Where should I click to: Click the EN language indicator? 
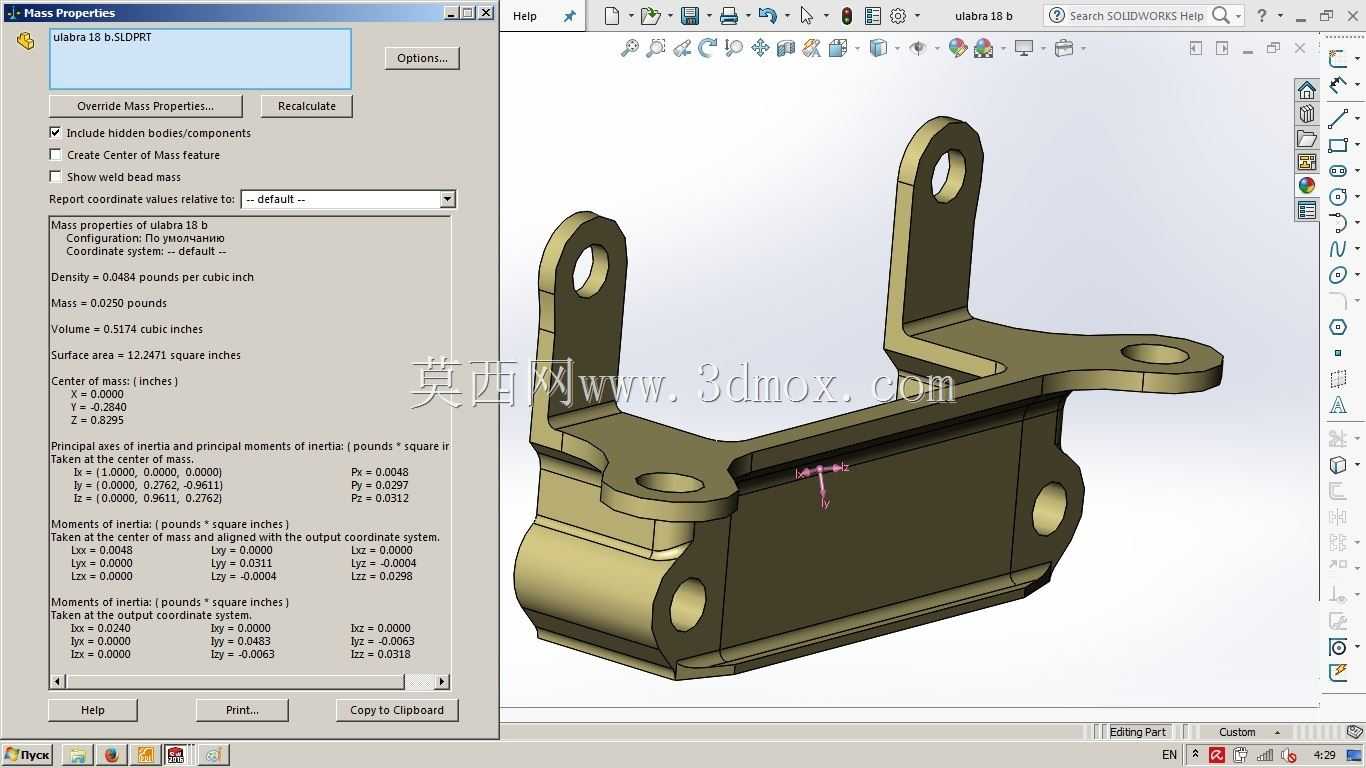point(1169,755)
